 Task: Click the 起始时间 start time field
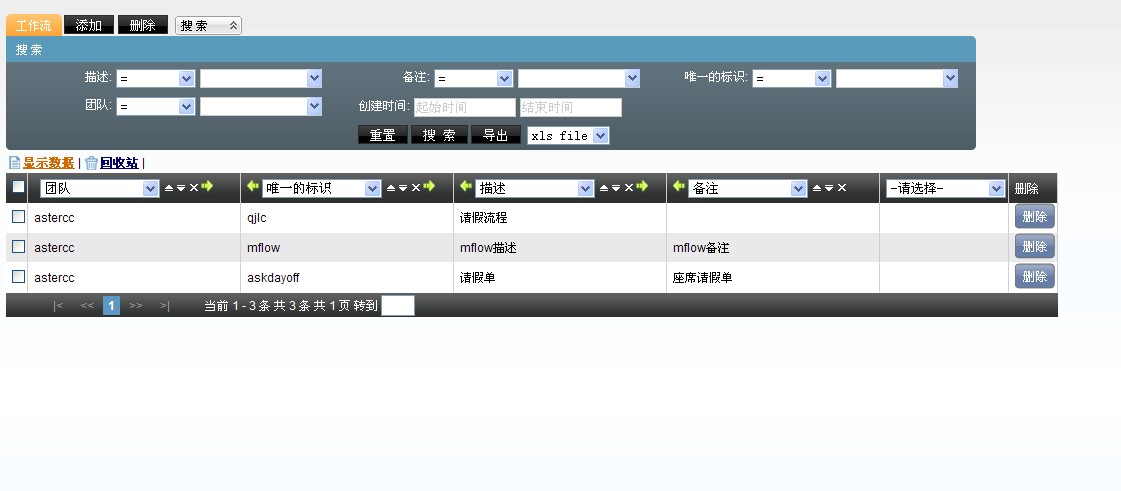(464, 107)
